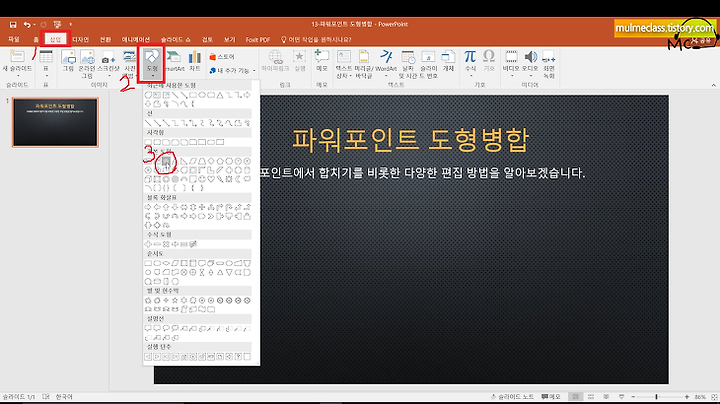The image size is (720, 404).
Task: Click the Screenshot (스크린샷) icon
Action: 108,63
